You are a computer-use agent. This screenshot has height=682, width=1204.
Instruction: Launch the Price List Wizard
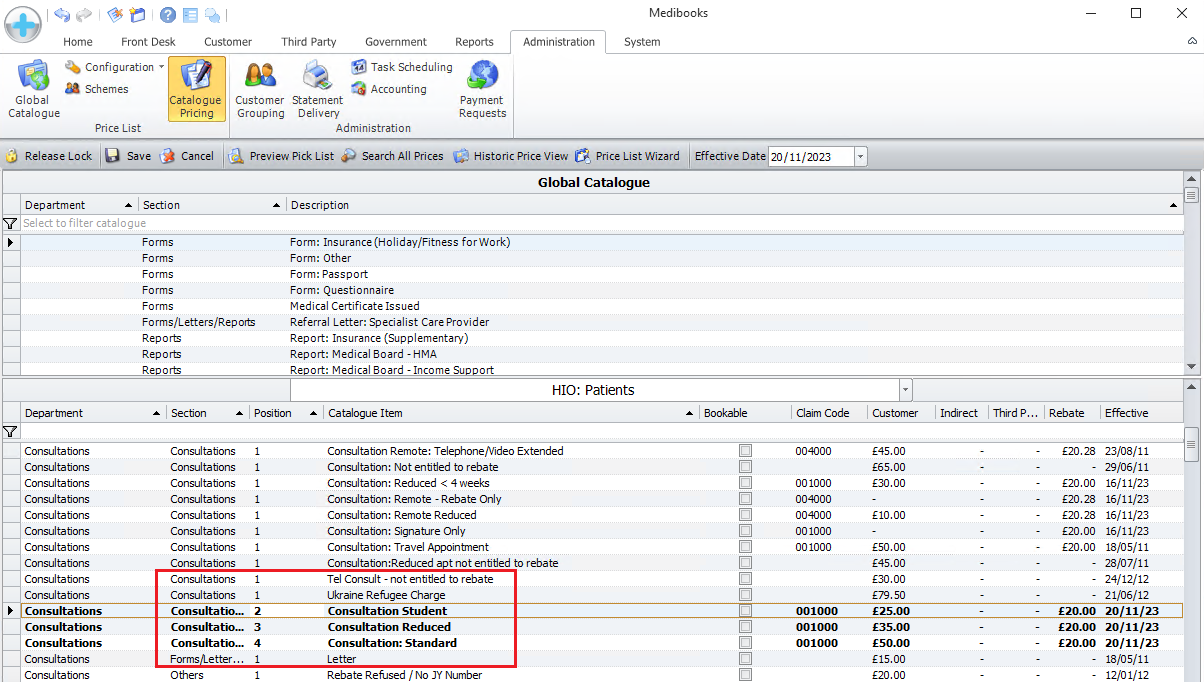tap(627, 156)
